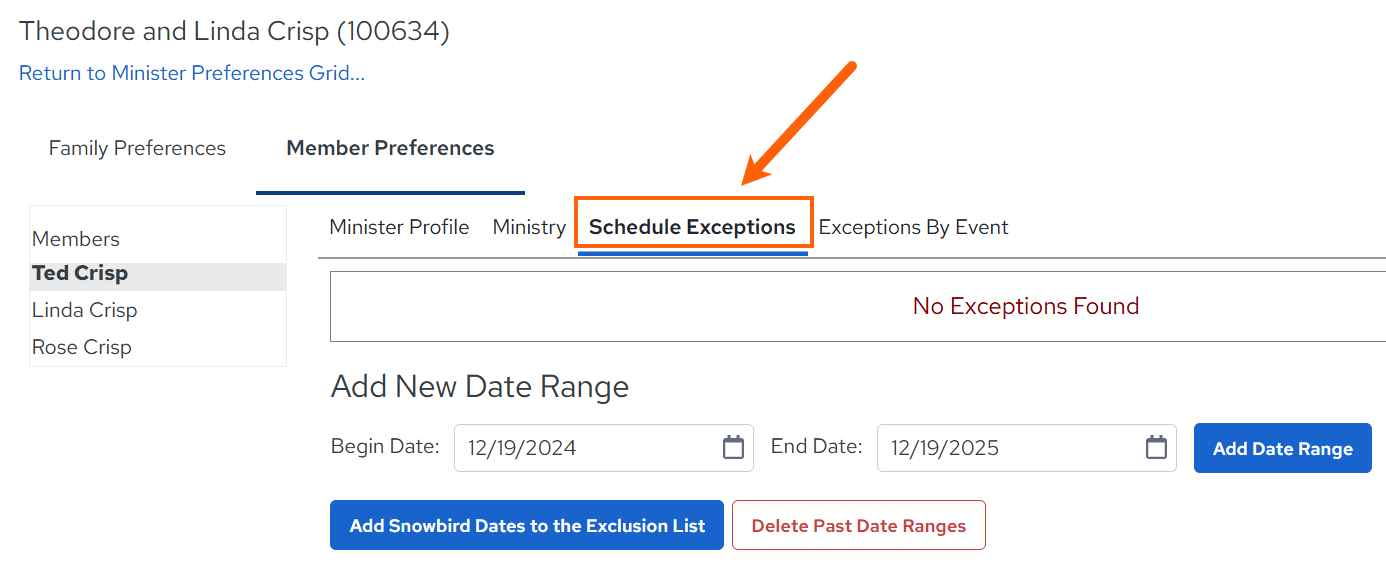Click Delete Past Date Ranges button

(859, 525)
